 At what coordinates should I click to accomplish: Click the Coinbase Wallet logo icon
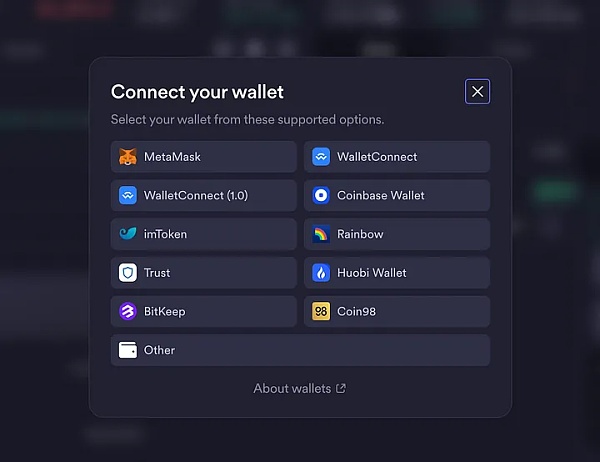[321, 196]
